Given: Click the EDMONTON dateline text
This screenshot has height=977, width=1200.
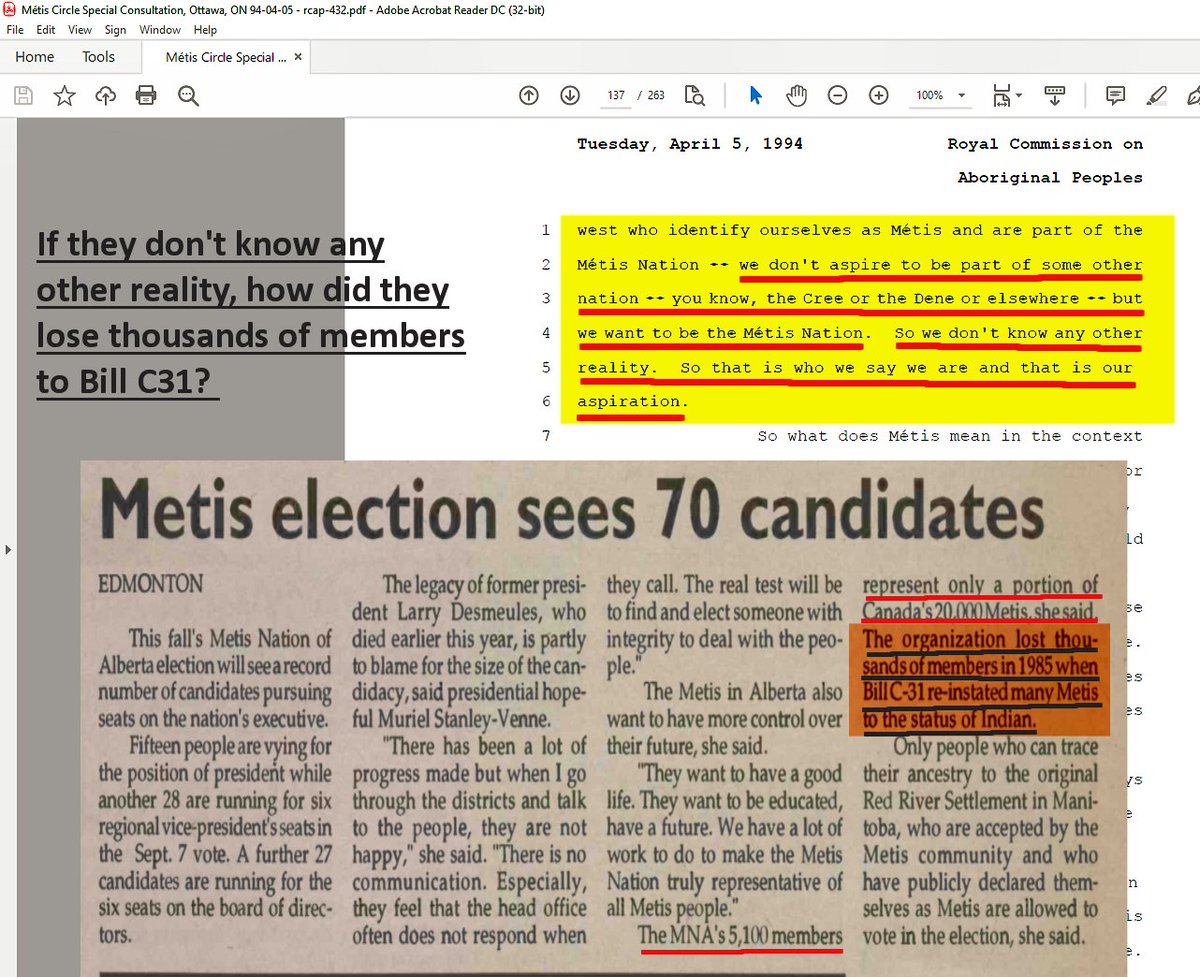Looking at the screenshot, I should 150,584.
